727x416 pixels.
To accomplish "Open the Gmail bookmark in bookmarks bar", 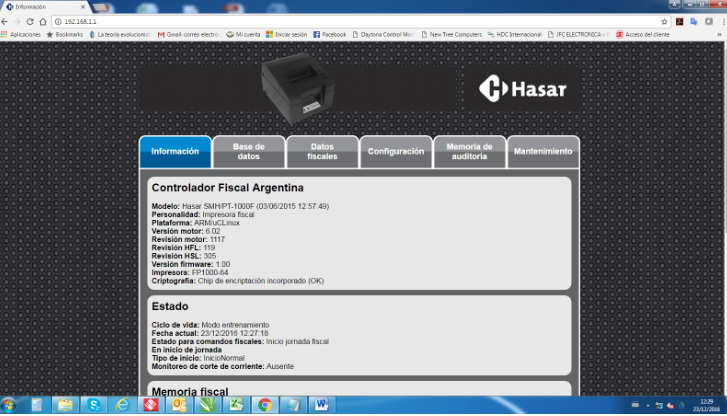I will [x=189, y=34].
